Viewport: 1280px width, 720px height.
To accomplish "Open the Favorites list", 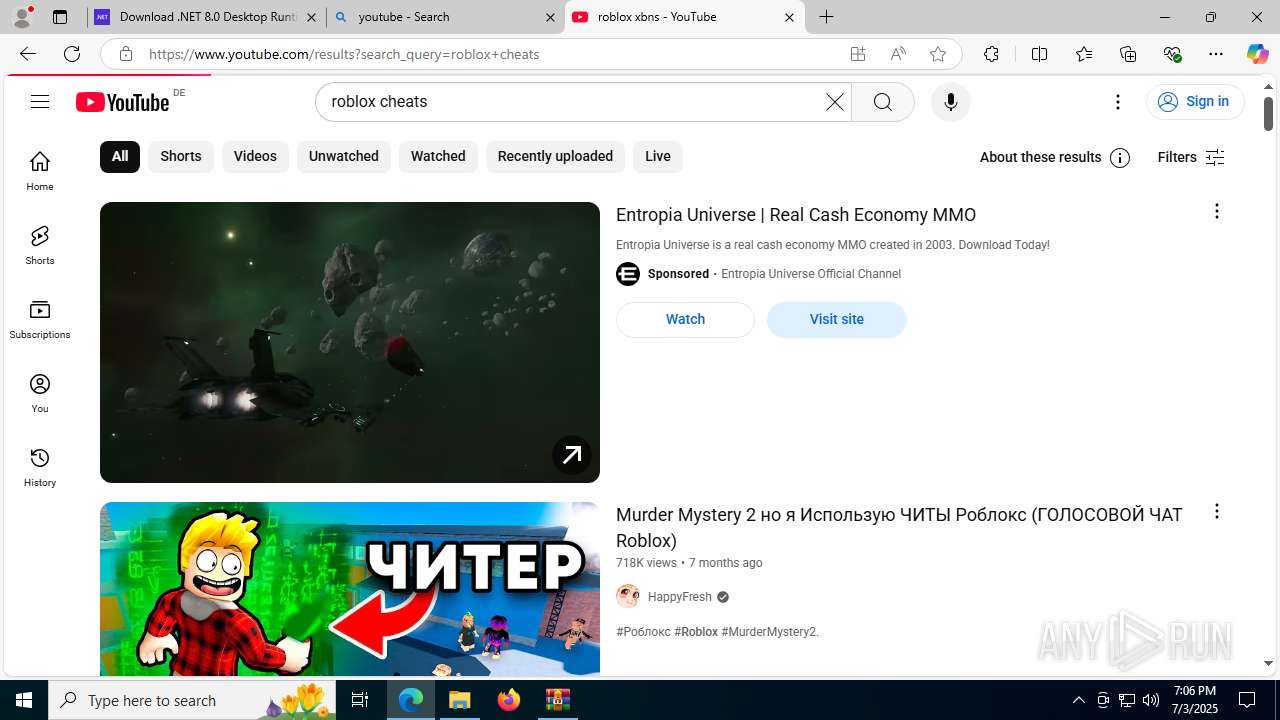I will 1084,54.
